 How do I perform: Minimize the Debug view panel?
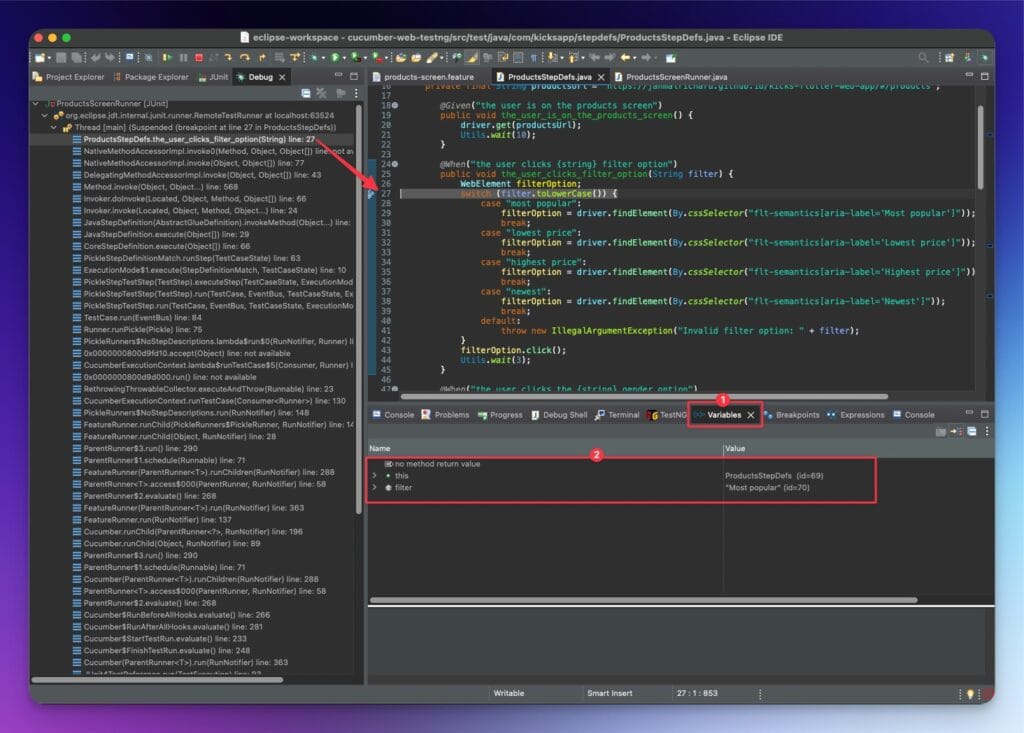[338, 76]
